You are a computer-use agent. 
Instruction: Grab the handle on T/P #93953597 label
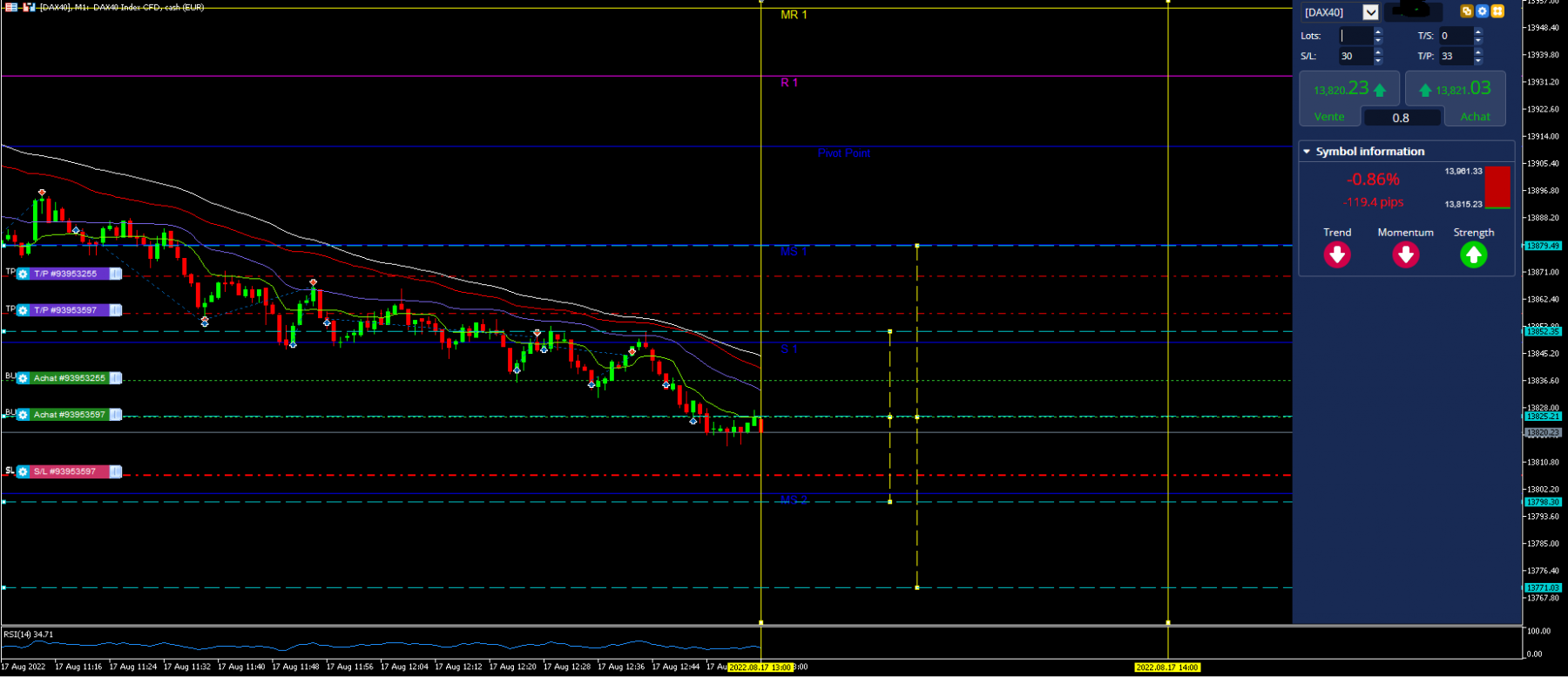pyautogui.click(x=115, y=310)
